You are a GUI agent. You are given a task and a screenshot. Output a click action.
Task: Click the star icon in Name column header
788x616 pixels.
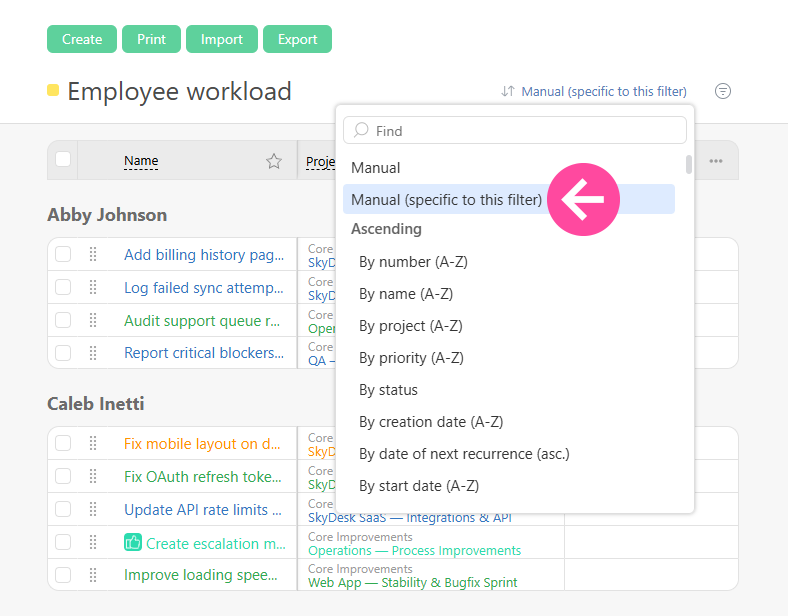click(274, 161)
